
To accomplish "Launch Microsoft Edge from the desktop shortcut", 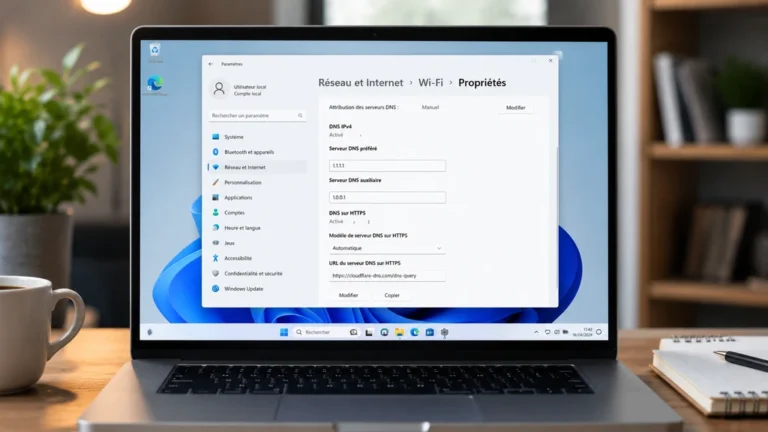I will [x=155, y=85].
